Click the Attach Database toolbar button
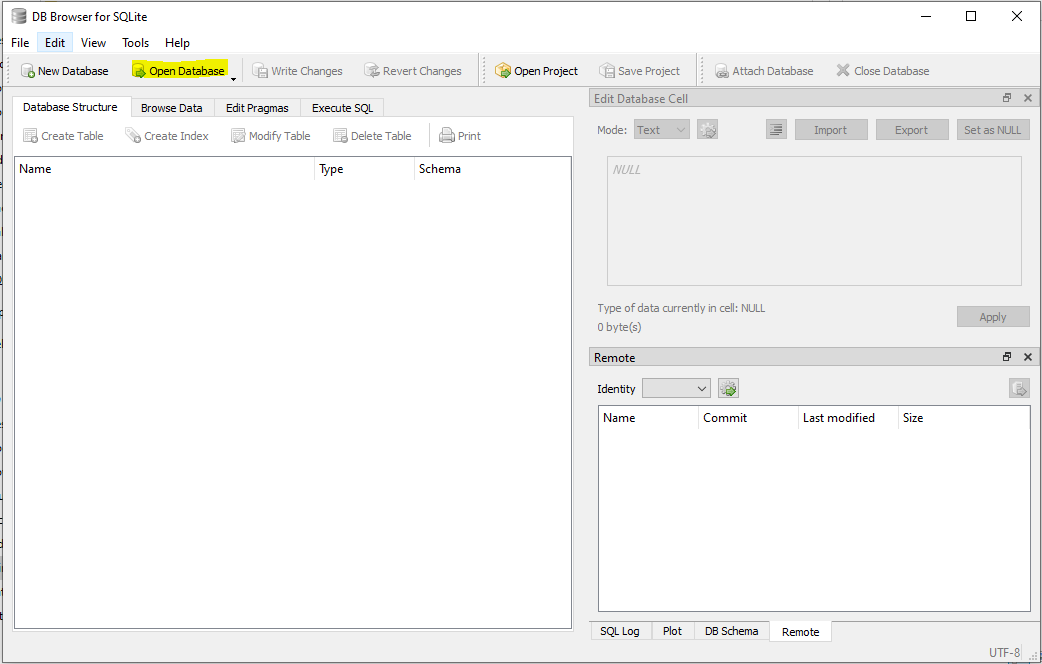 tap(764, 70)
